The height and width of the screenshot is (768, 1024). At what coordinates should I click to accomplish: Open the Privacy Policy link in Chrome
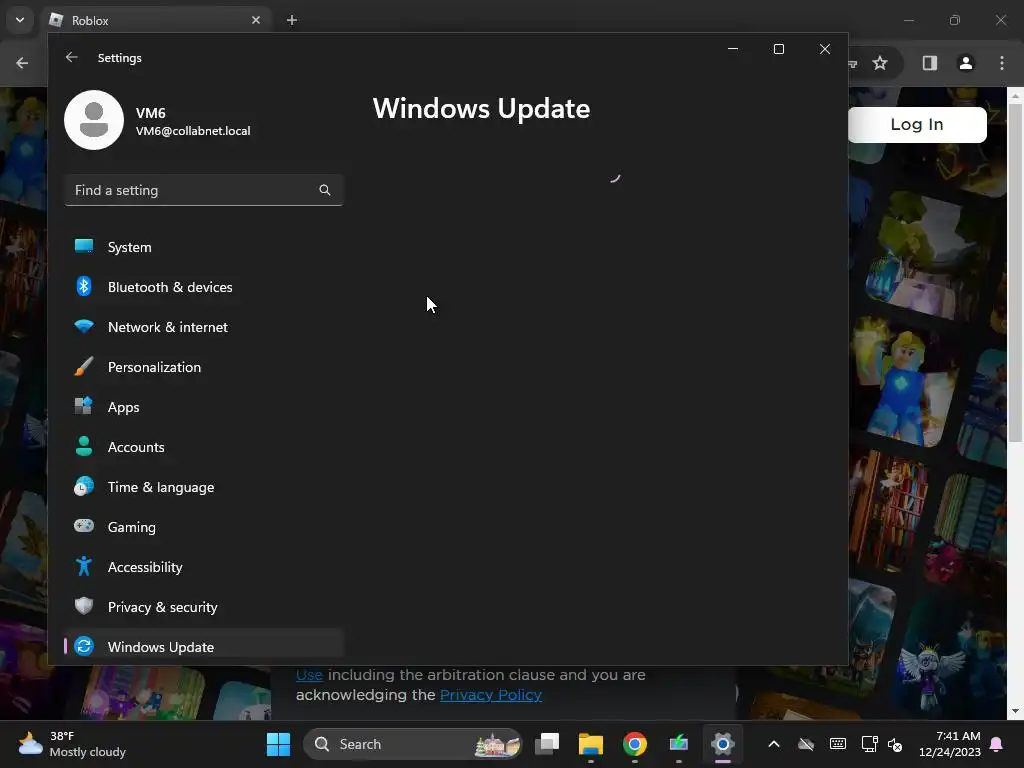[x=490, y=695]
